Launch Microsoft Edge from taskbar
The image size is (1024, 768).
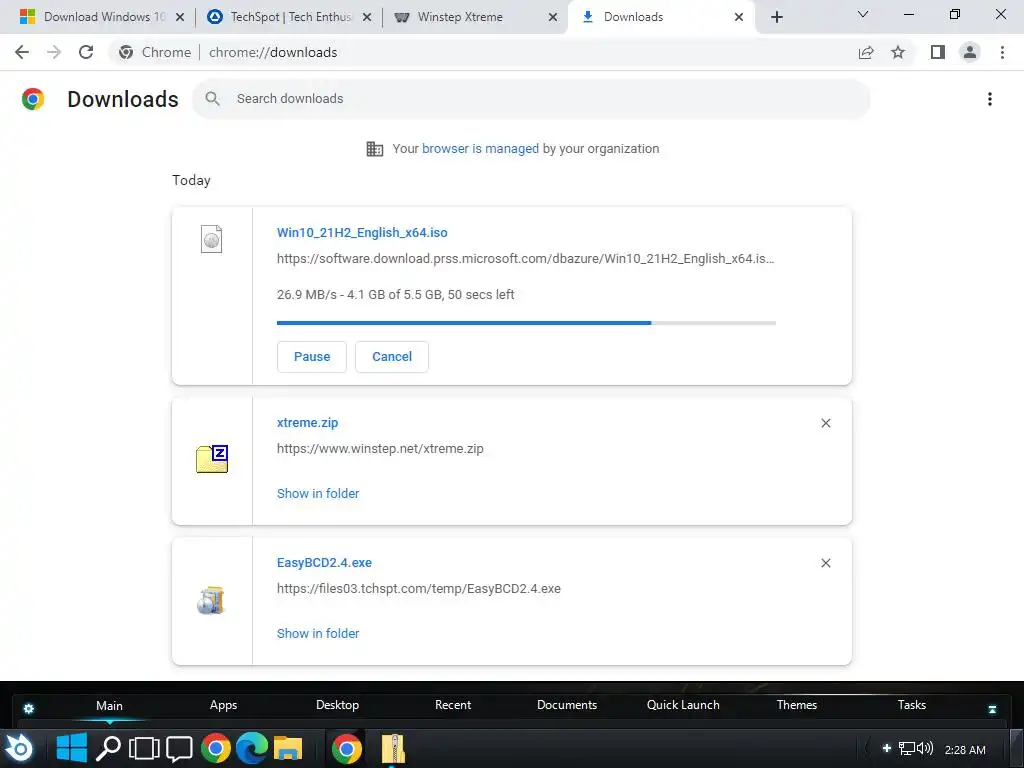(x=252, y=748)
